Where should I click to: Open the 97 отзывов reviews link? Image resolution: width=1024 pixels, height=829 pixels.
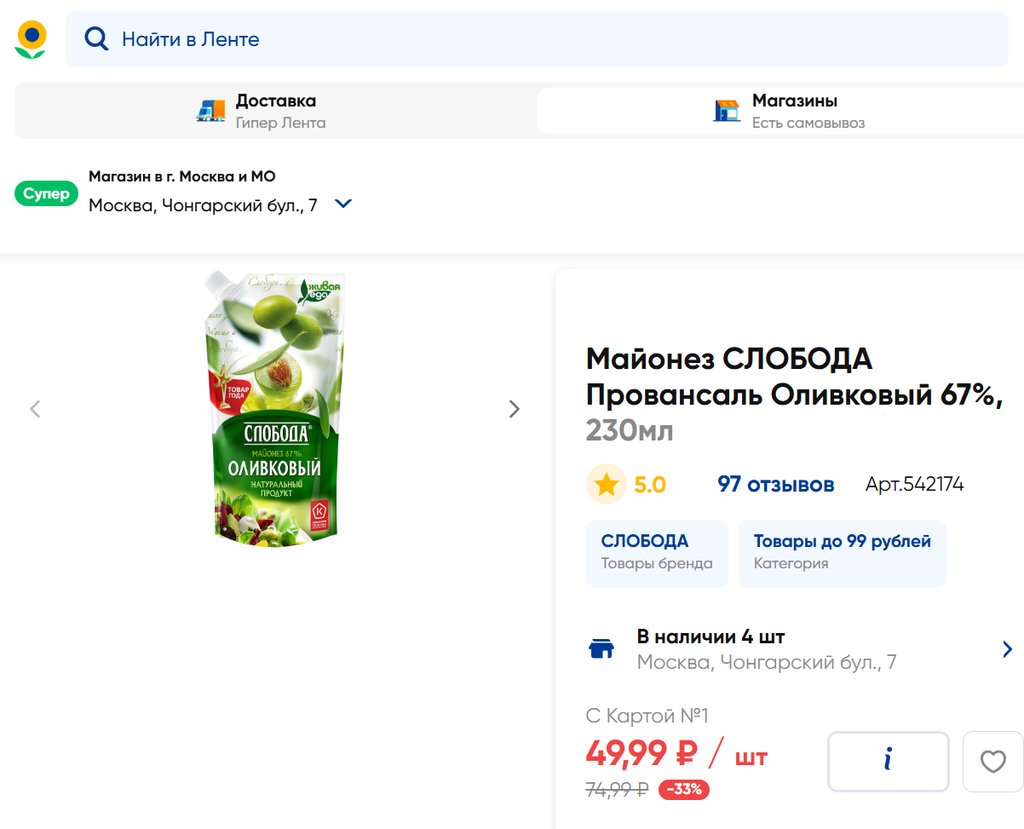coord(775,485)
